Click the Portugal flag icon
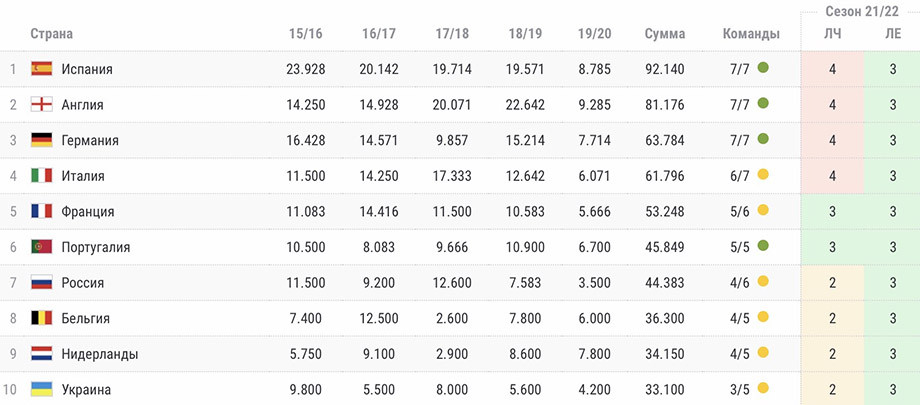 (x=42, y=247)
